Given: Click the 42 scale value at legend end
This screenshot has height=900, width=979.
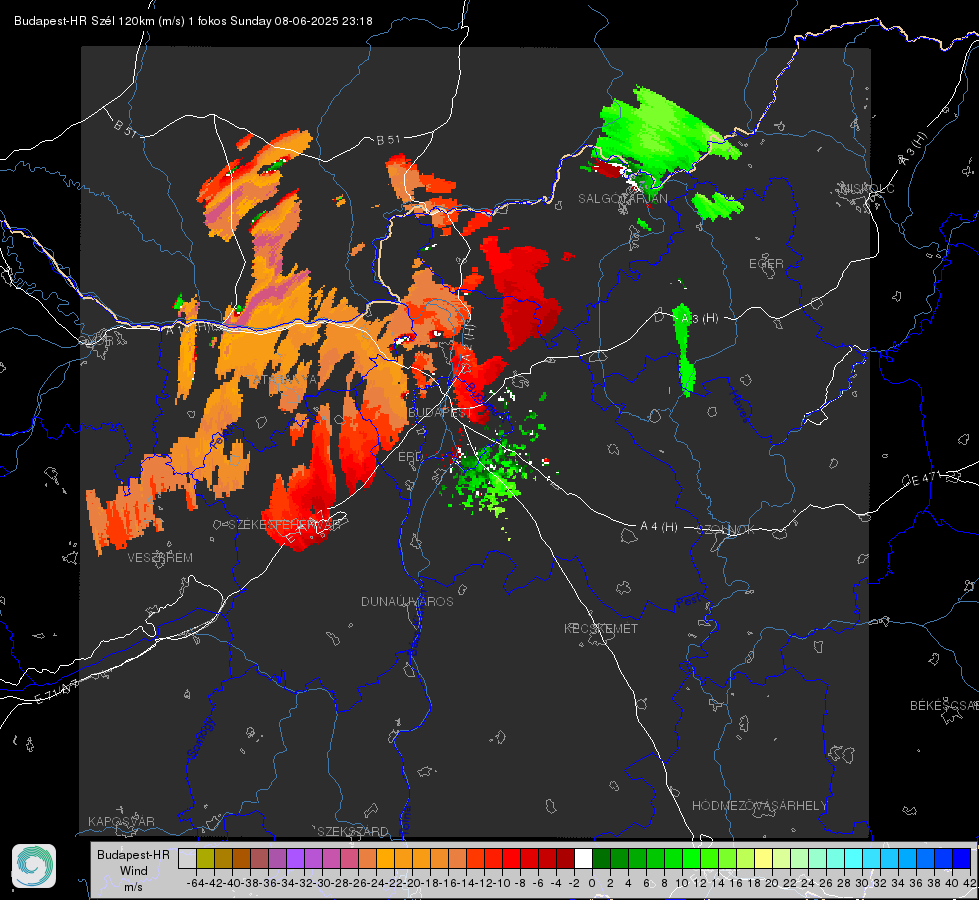Looking at the screenshot, I should pos(969,883).
